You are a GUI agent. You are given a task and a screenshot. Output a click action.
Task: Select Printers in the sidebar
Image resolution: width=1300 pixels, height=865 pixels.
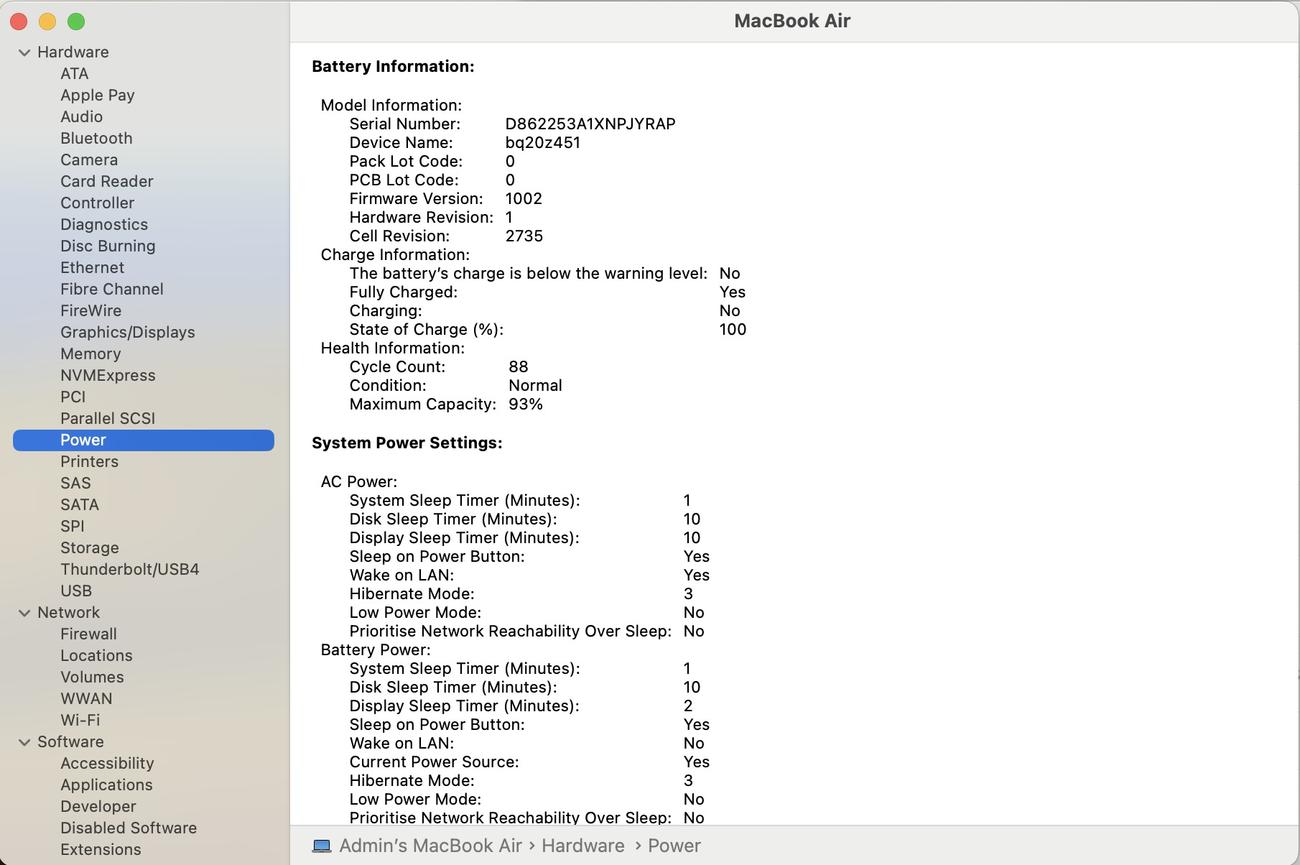[89, 462]
